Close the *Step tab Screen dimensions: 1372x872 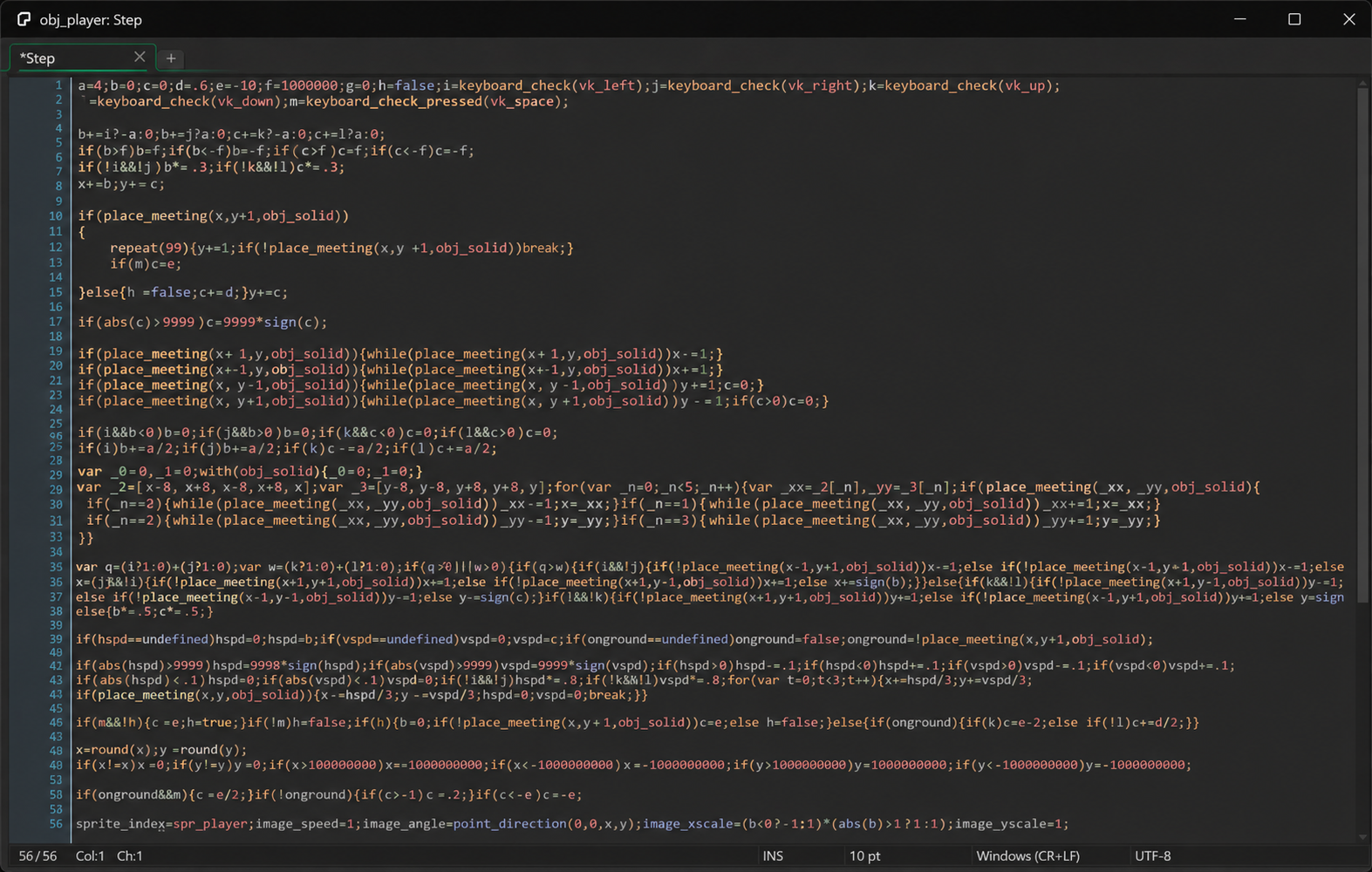[x=140, y=57]
